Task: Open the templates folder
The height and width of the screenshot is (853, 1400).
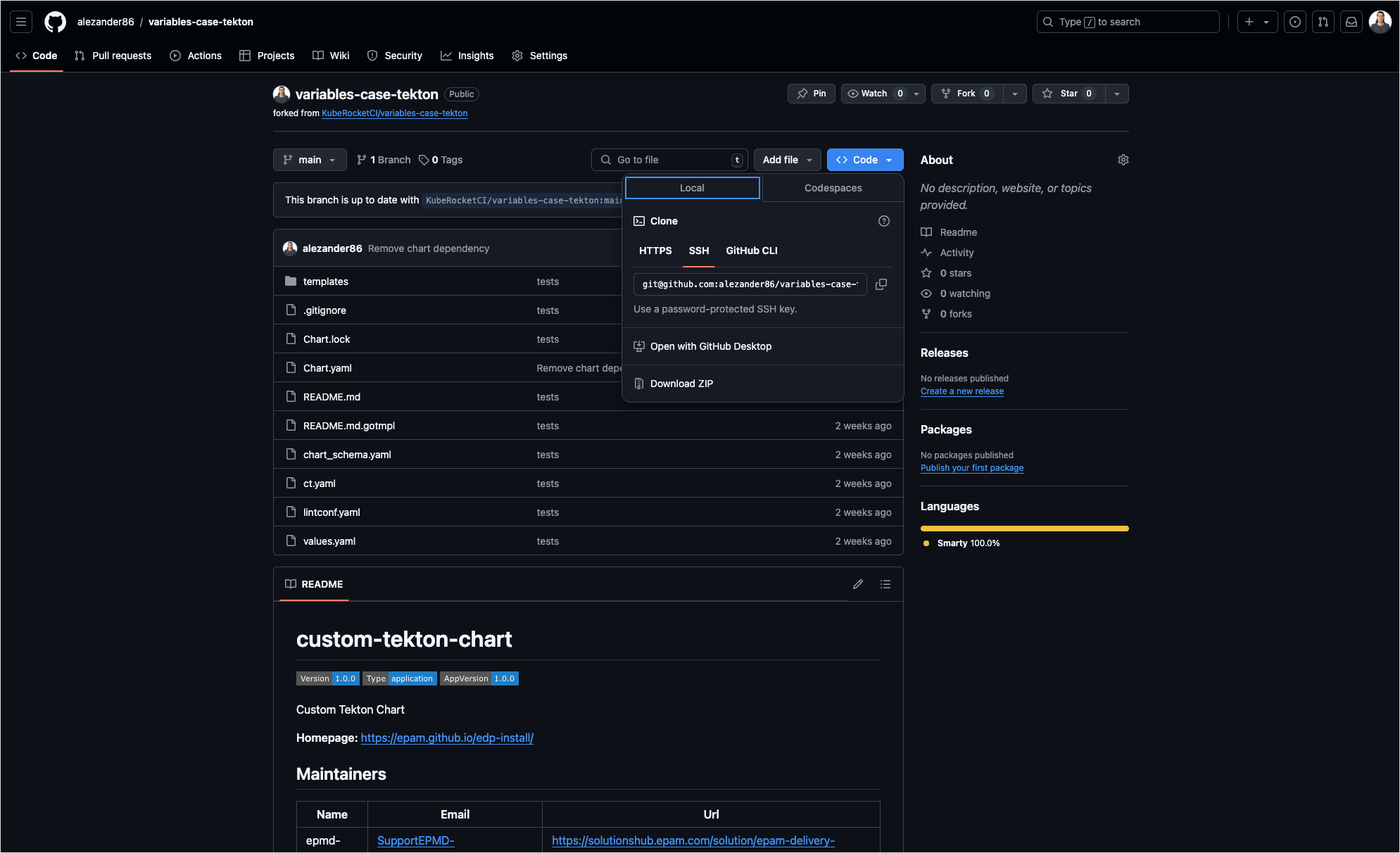Action: click(x=326, y=282)
